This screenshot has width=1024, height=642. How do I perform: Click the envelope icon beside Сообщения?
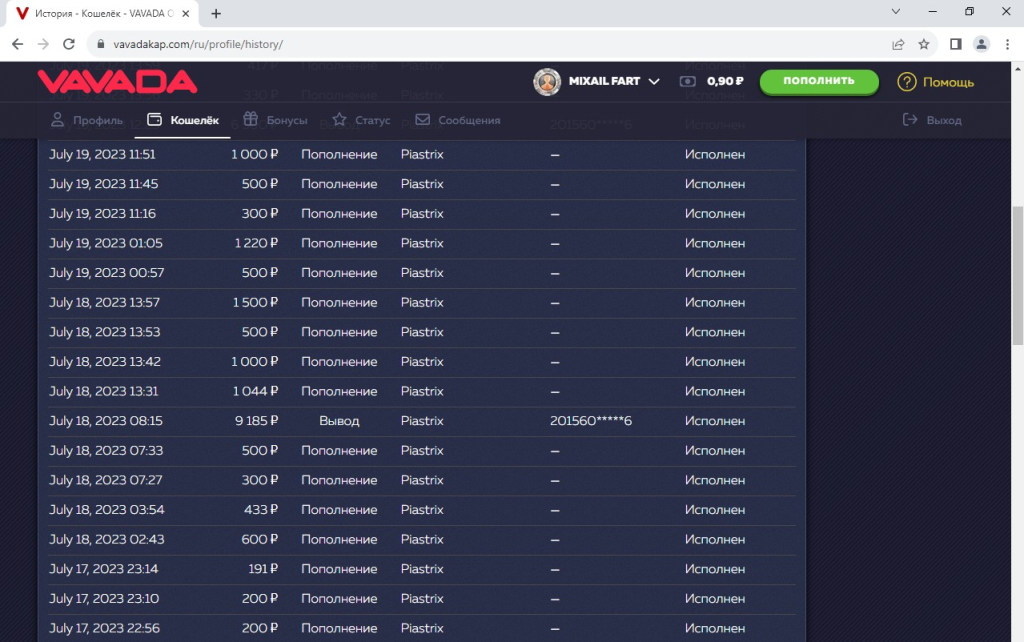pos(423,120)
